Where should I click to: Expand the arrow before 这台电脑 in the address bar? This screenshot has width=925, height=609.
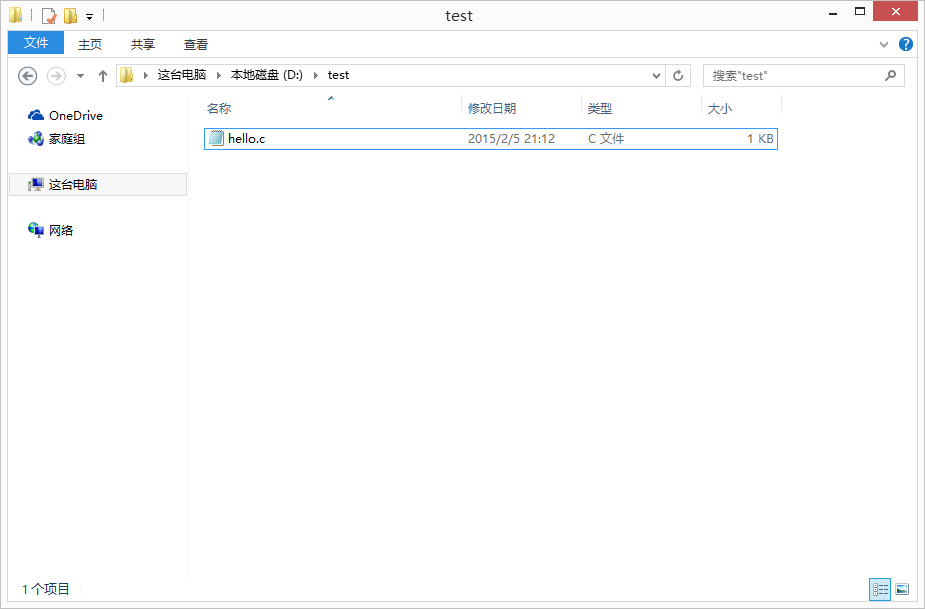click(x=146, y=76)
